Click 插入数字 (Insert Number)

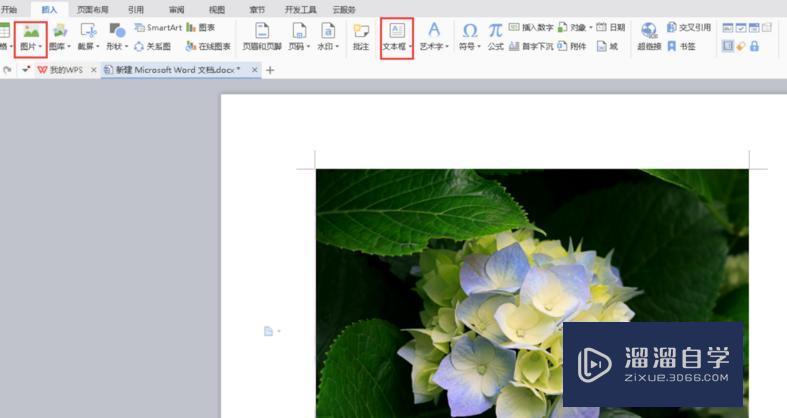(531, 28)
